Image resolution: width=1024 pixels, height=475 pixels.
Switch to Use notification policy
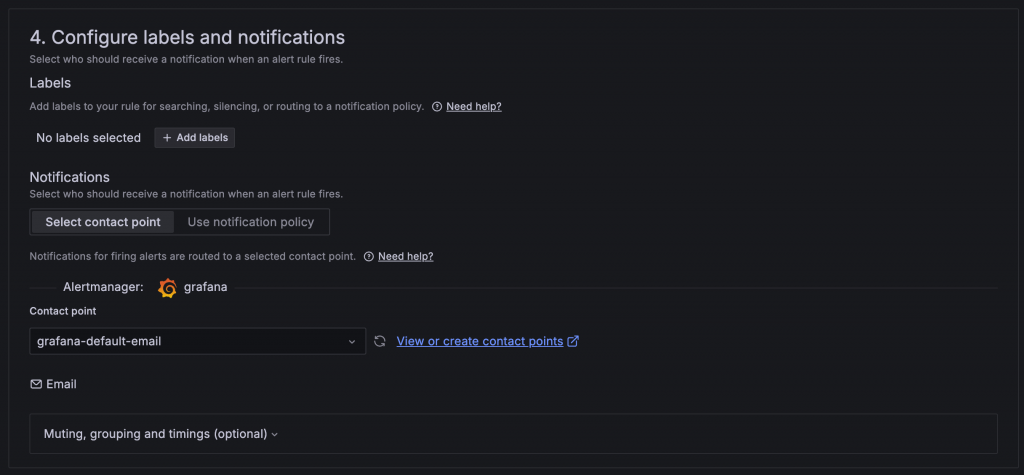point(251,222)
